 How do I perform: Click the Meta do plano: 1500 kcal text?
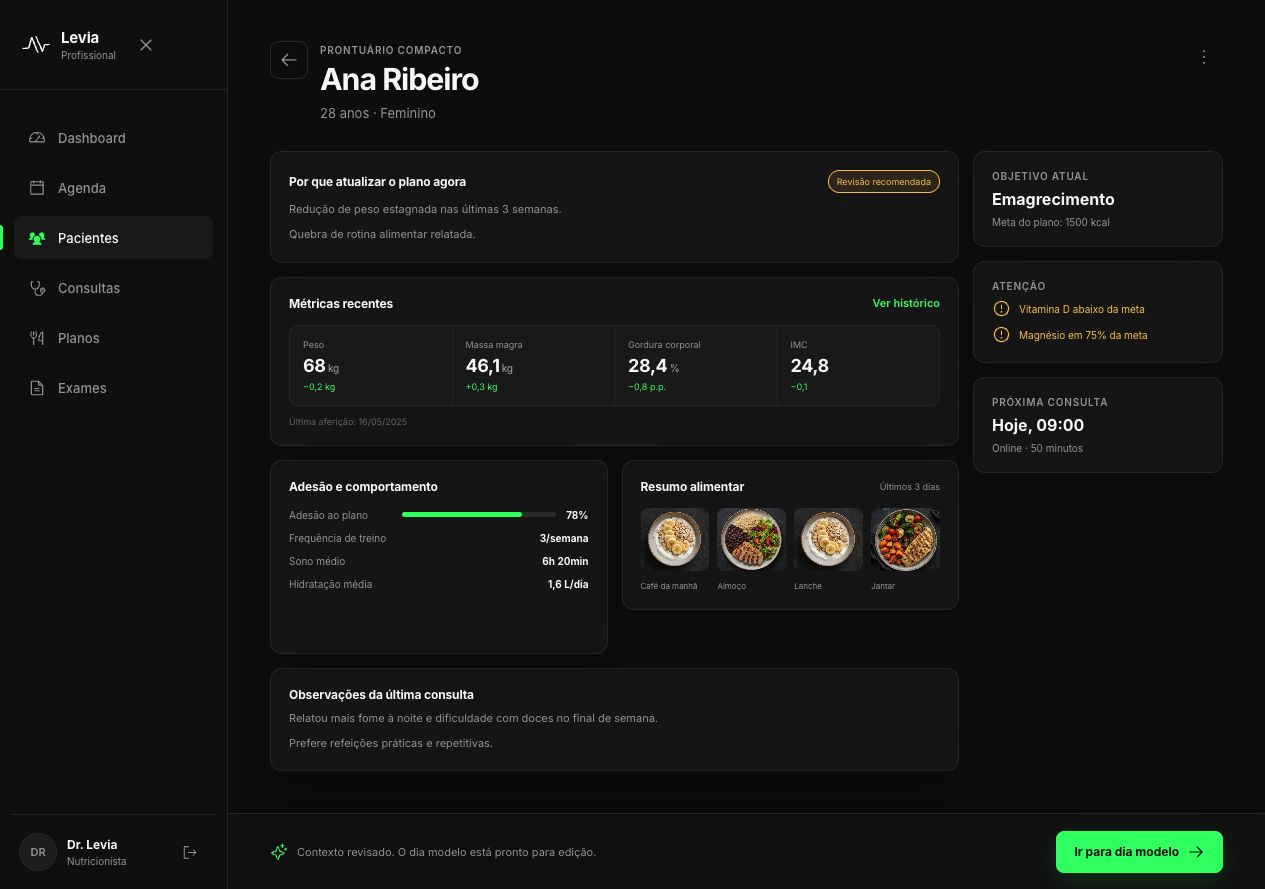pos(1051,222)
